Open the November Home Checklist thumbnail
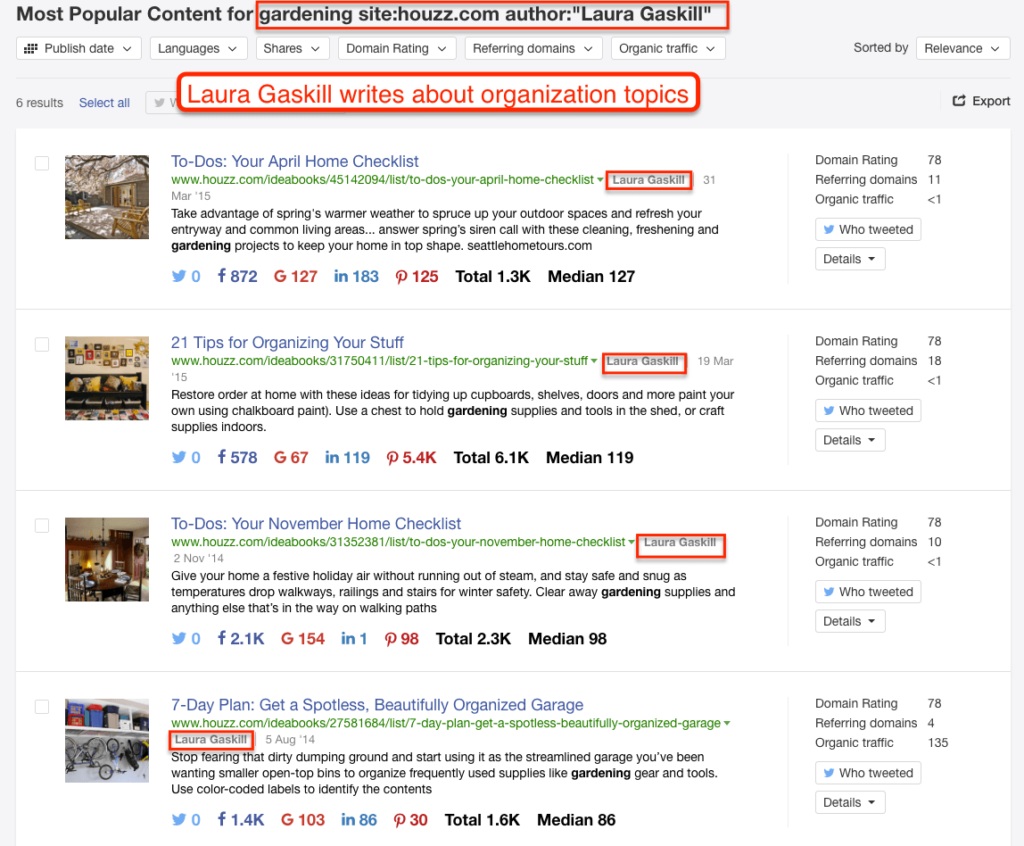 coord(107,559)
